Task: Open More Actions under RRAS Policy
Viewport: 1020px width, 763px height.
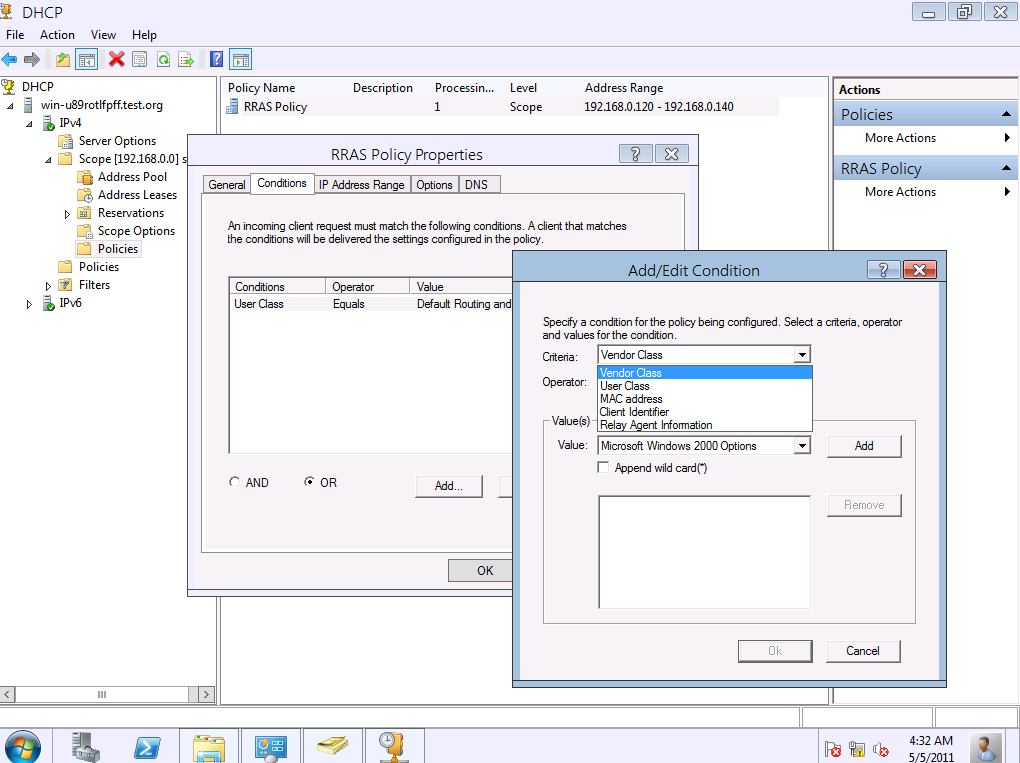Action: click(x=900, y=192)
